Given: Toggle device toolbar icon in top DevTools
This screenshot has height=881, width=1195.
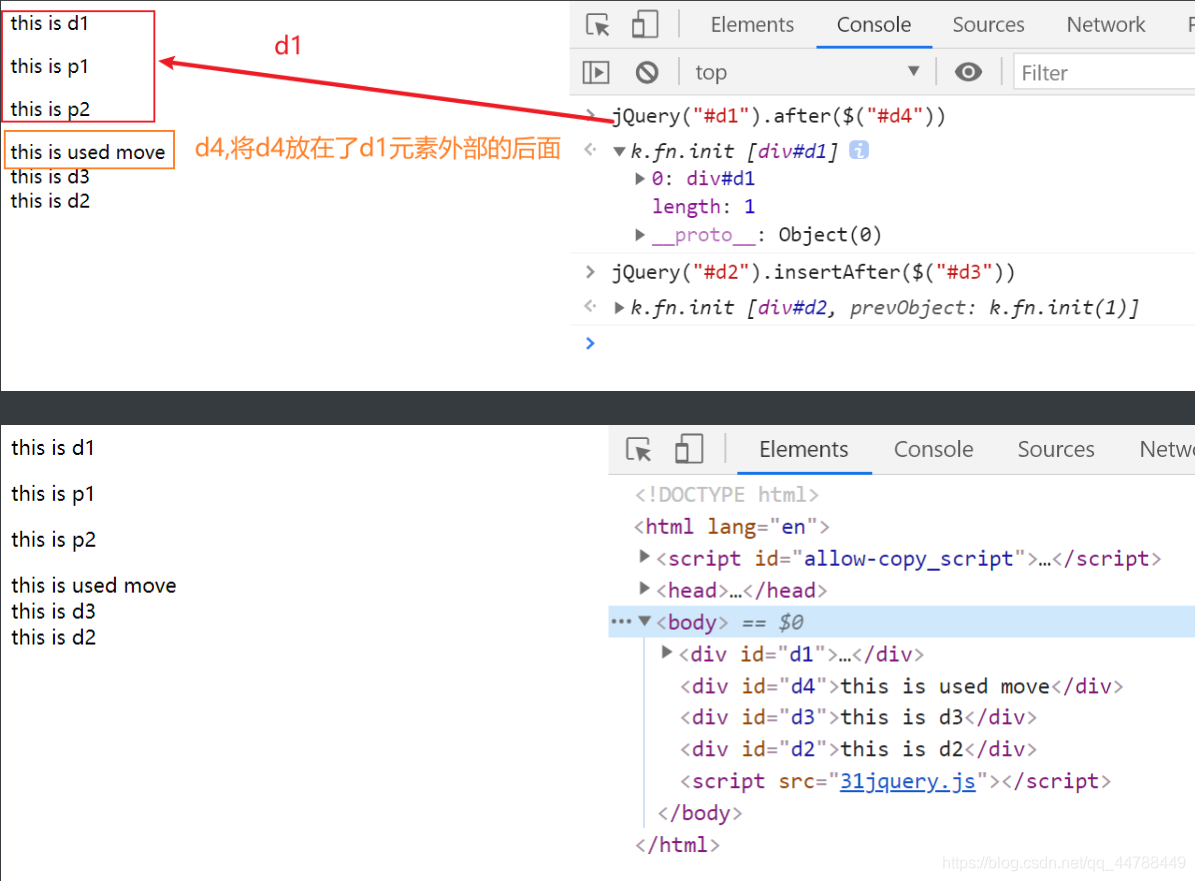Looking at the screenshot, I should tap(645, 24).
